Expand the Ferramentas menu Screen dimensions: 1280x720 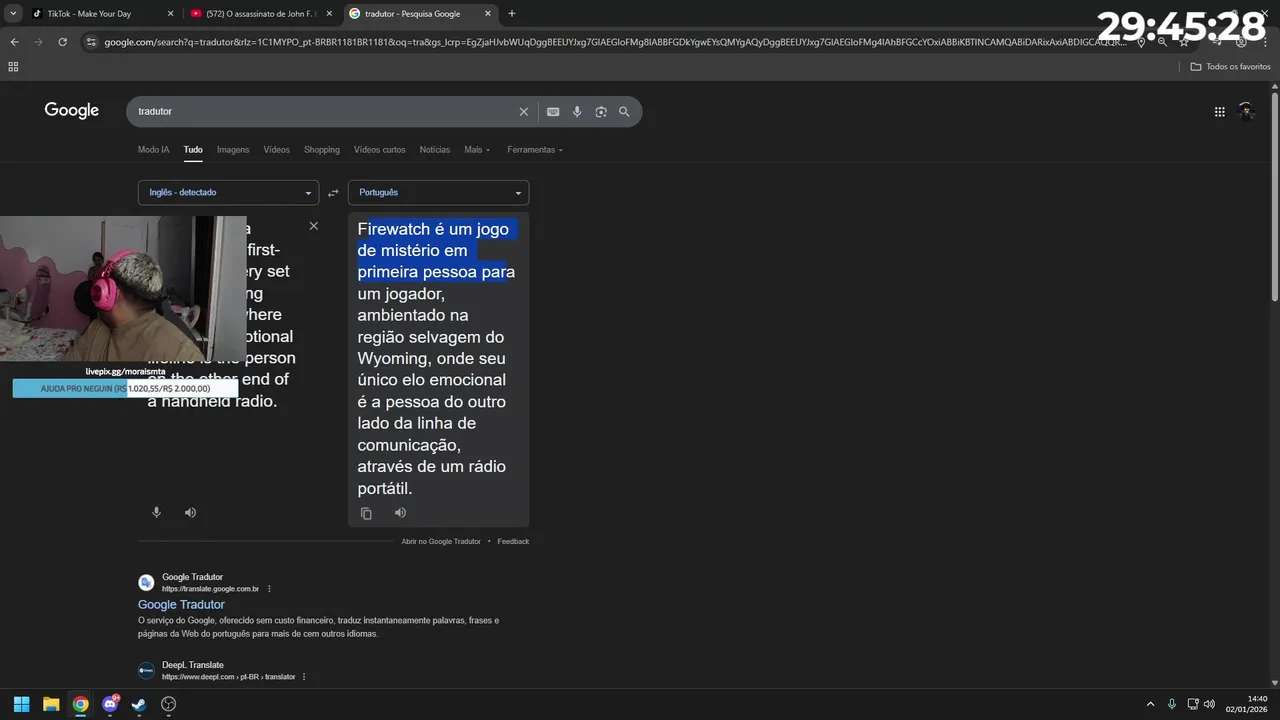point(535,150)
